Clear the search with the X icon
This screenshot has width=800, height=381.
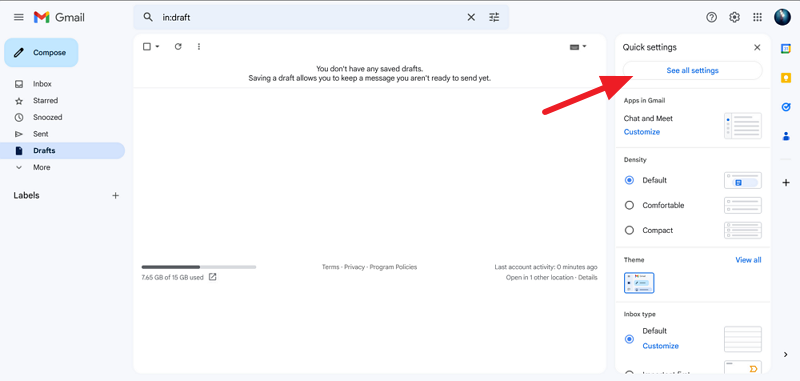click(471, 17)
